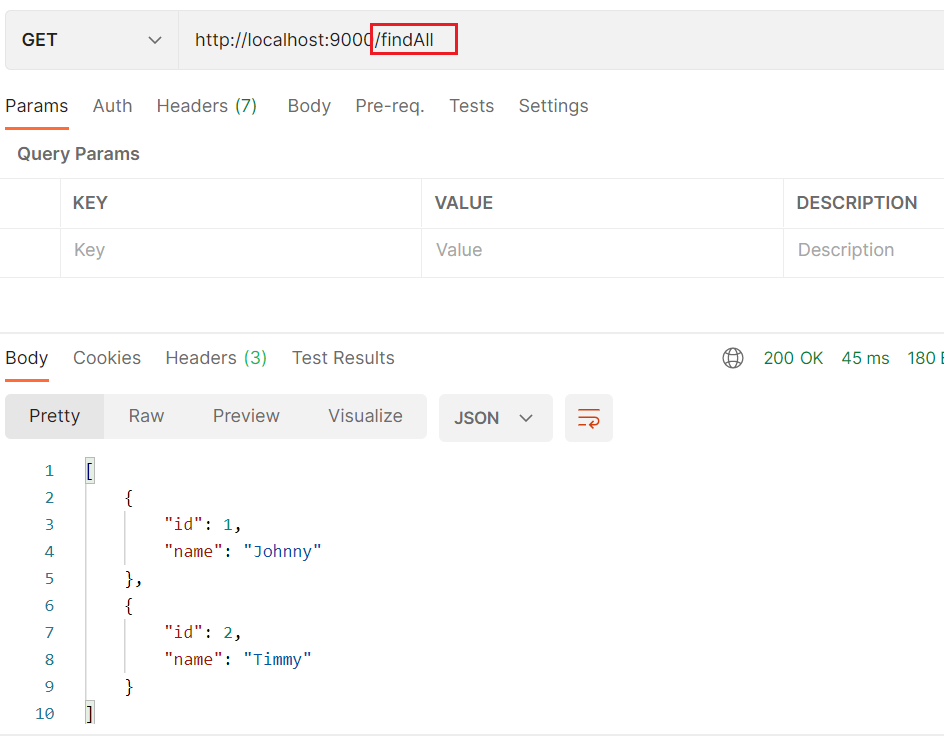The width and height of the screenshot is (944, 738).
Task: Select the response Body tab
Action: 26,358
